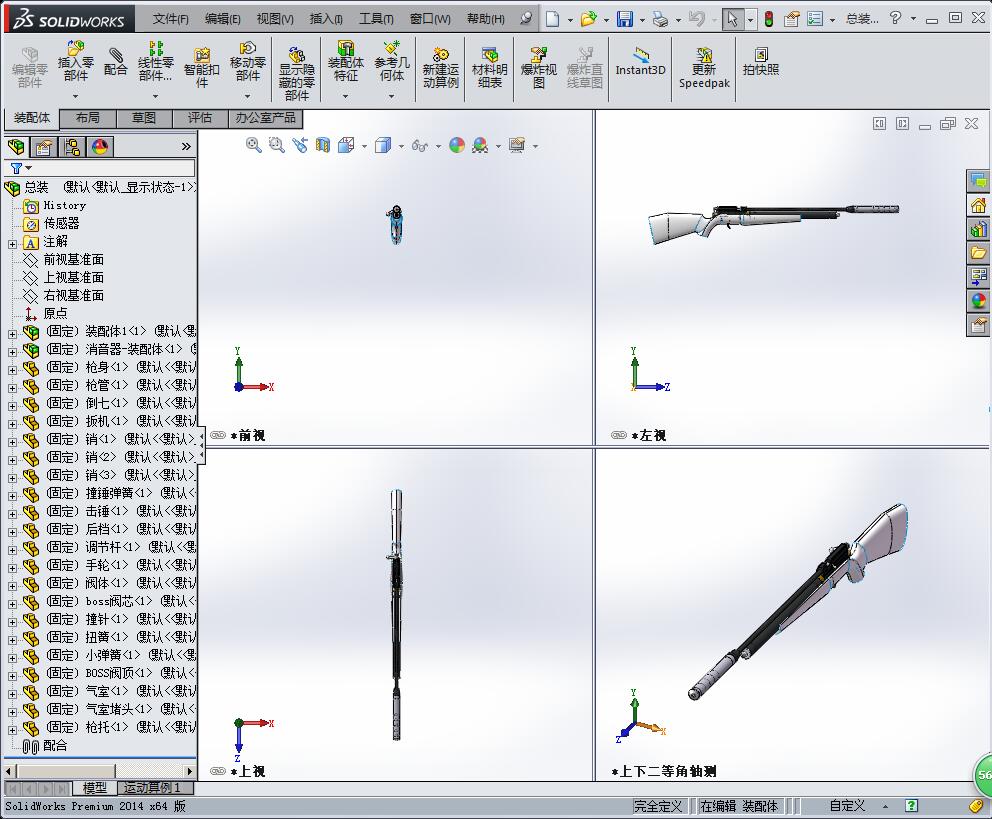This screenshot has width=992, height=819.
Task: Expand the 注解 tree node
Action: point(12,243)
